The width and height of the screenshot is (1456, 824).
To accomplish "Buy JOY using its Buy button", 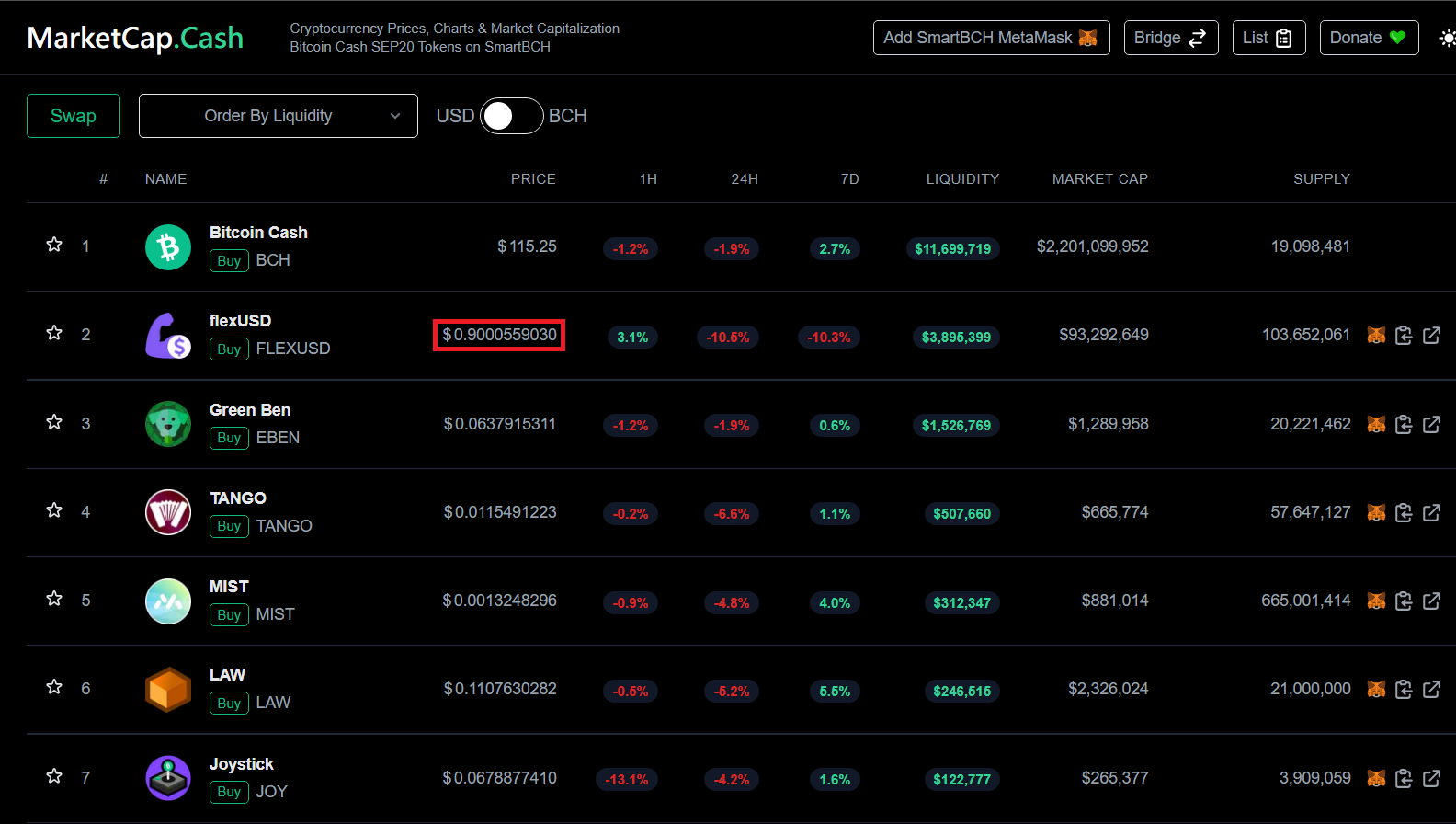I will pos(229,792).
